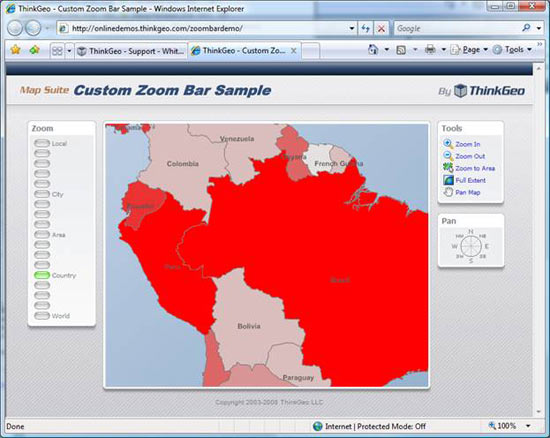
Task: Open the Recent Pages dropdown arrow
Action: [47, 28]
